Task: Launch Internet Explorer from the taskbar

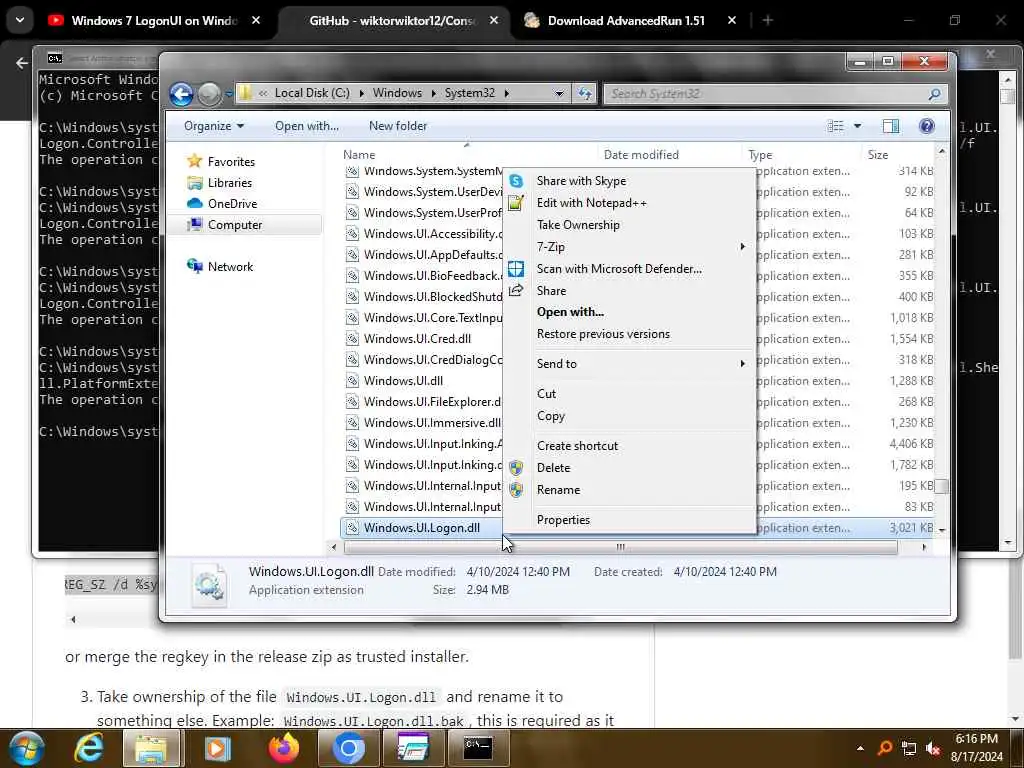Action: [x=88, y=748]
